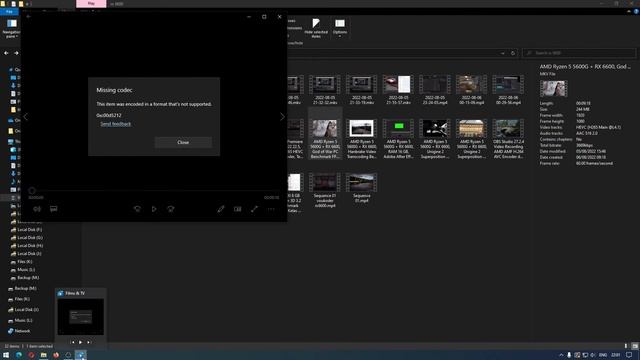Open the Windows notification center
The height and width of the screenshot is (360, 640).
pyautogui.click(x=629, y=355)
